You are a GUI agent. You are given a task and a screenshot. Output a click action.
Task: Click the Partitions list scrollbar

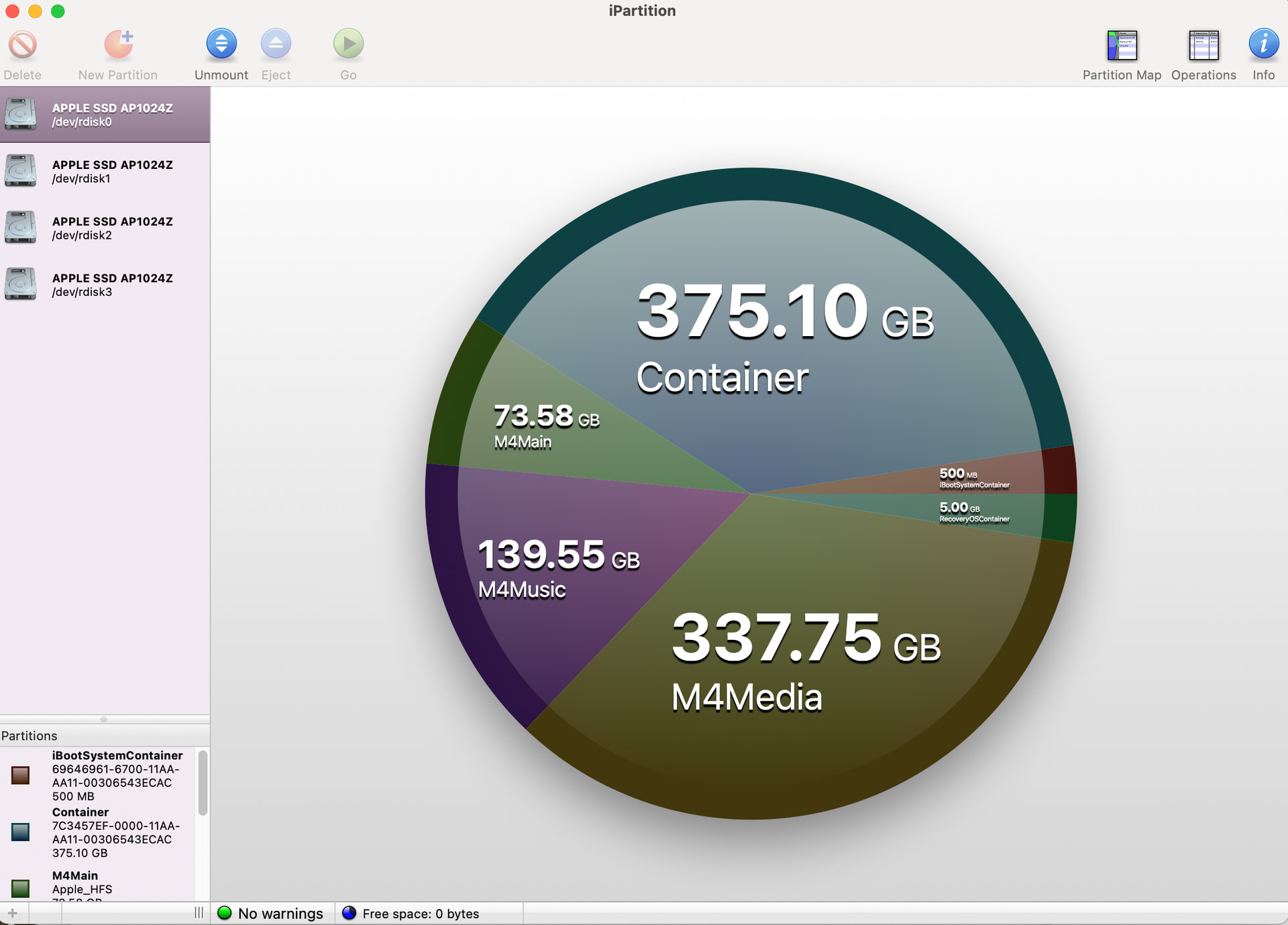203,783
